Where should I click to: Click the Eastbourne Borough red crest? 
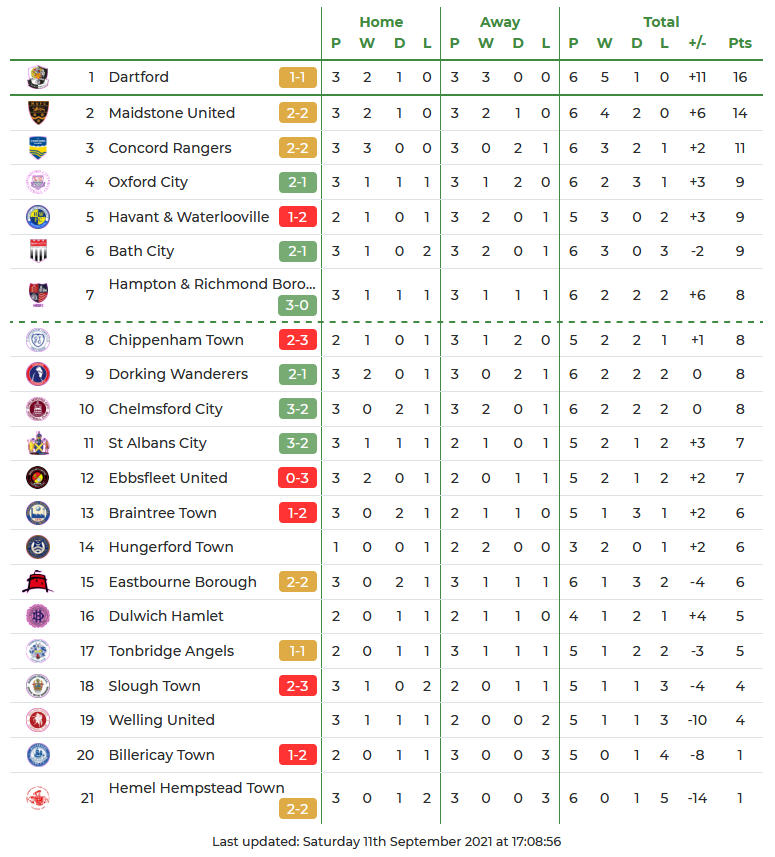point(38,582)
